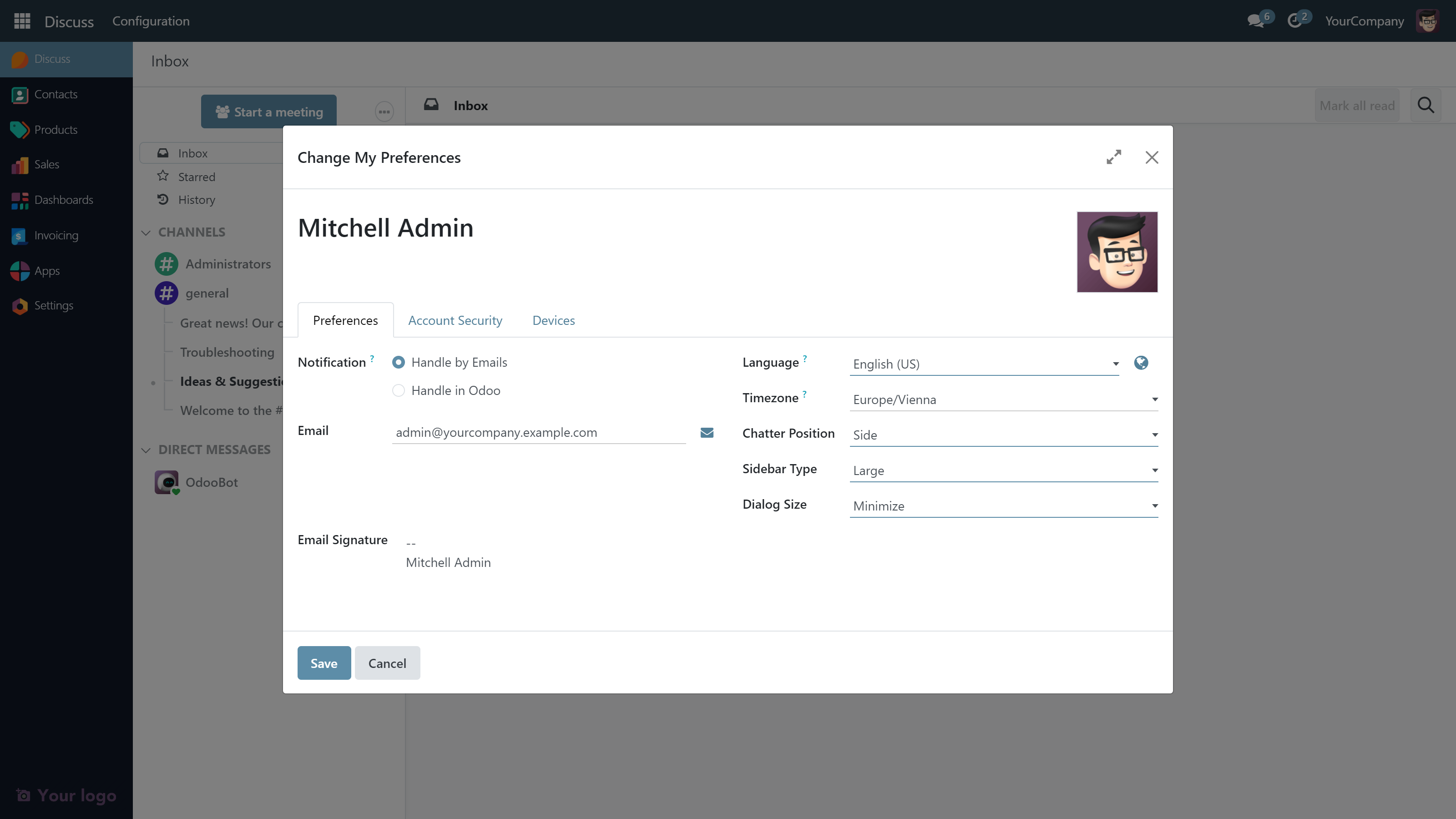Open the Invoicing app from sidebar
Screen dimensions: 1456x819
tap(56, 236)
